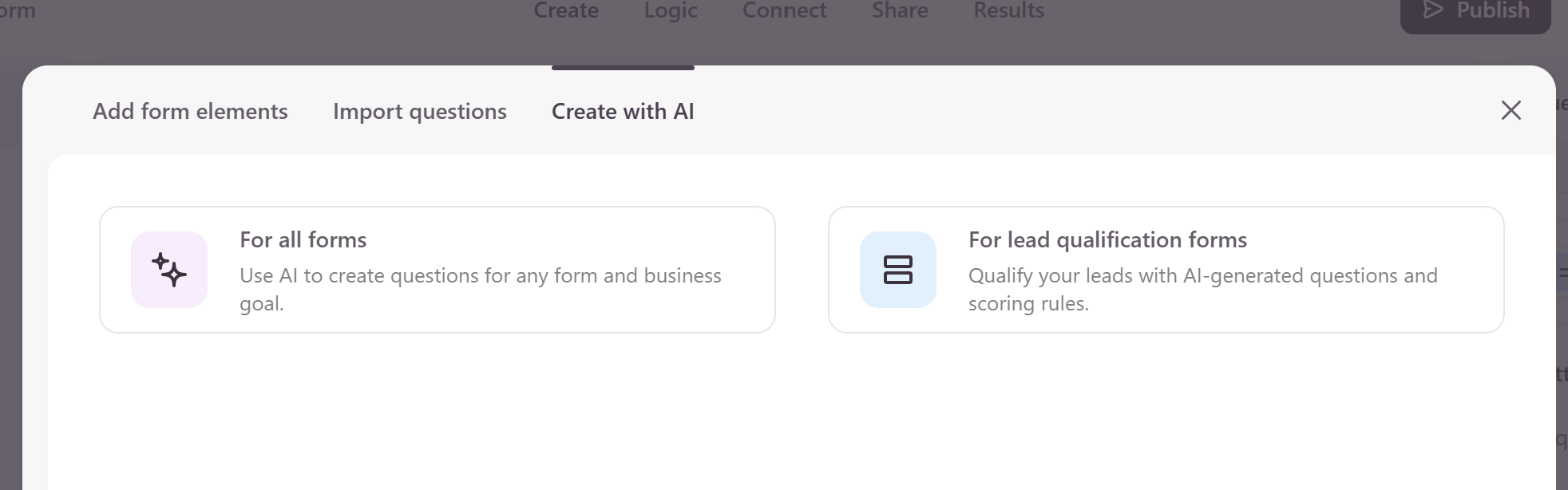Screen dimensions: 1568x490
Task: Select the Create with AI tab
Action: pyautogui.click(x=623, y=111)
